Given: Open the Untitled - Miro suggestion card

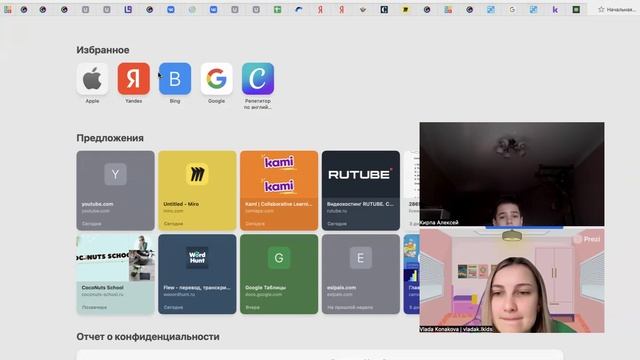Looking at the screenshot, I should pos(197,191).
